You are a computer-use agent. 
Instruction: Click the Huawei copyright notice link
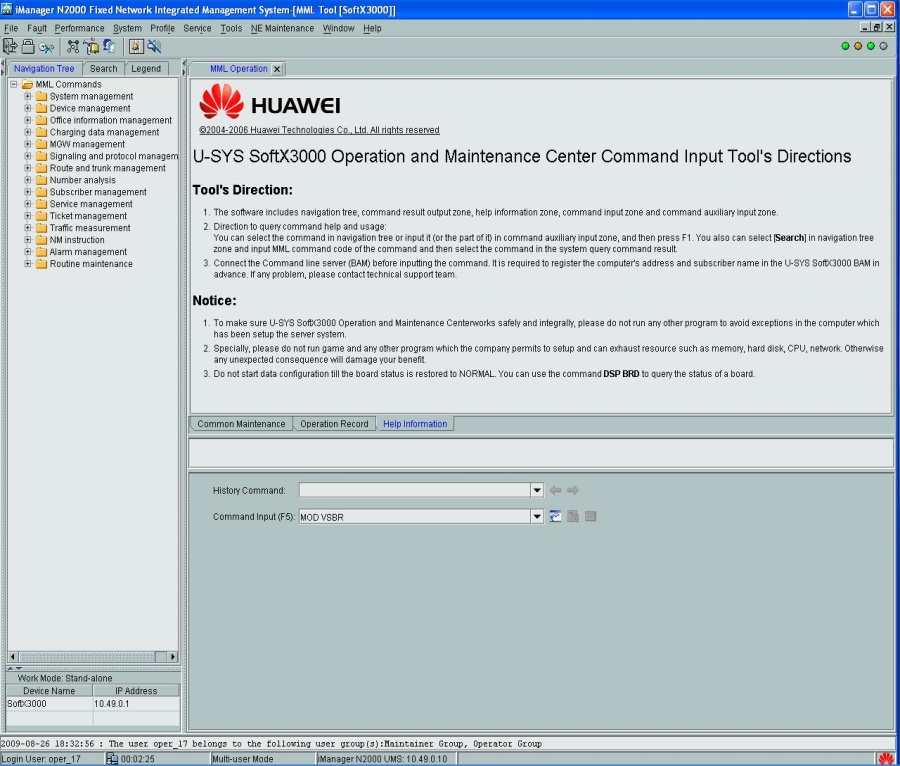pos(319,130)
